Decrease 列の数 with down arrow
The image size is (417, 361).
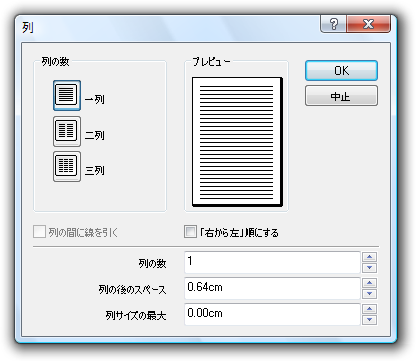pyautogui.click(x=369, y=268)
